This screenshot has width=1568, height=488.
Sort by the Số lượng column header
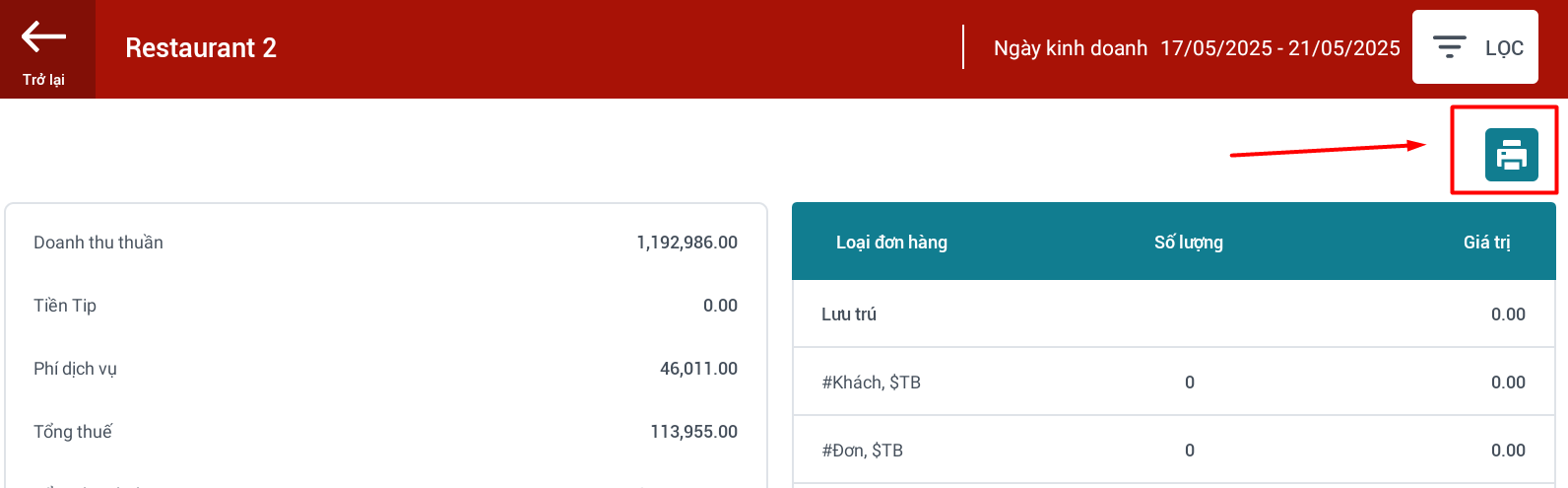1188,243
